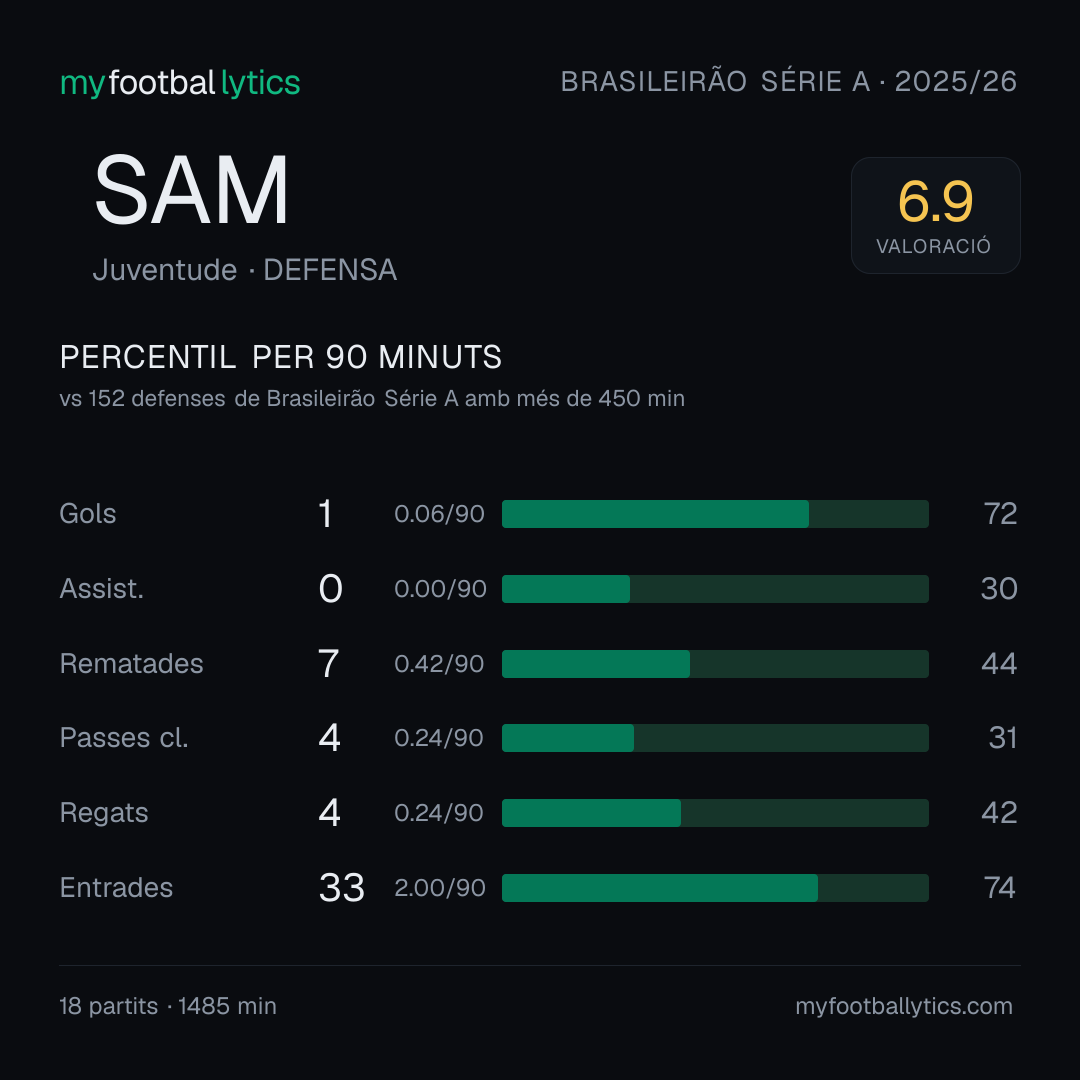Screen dimensions: 1080x1080
Task: Click the Rematades stat label
Action: [x=132, y=664]
